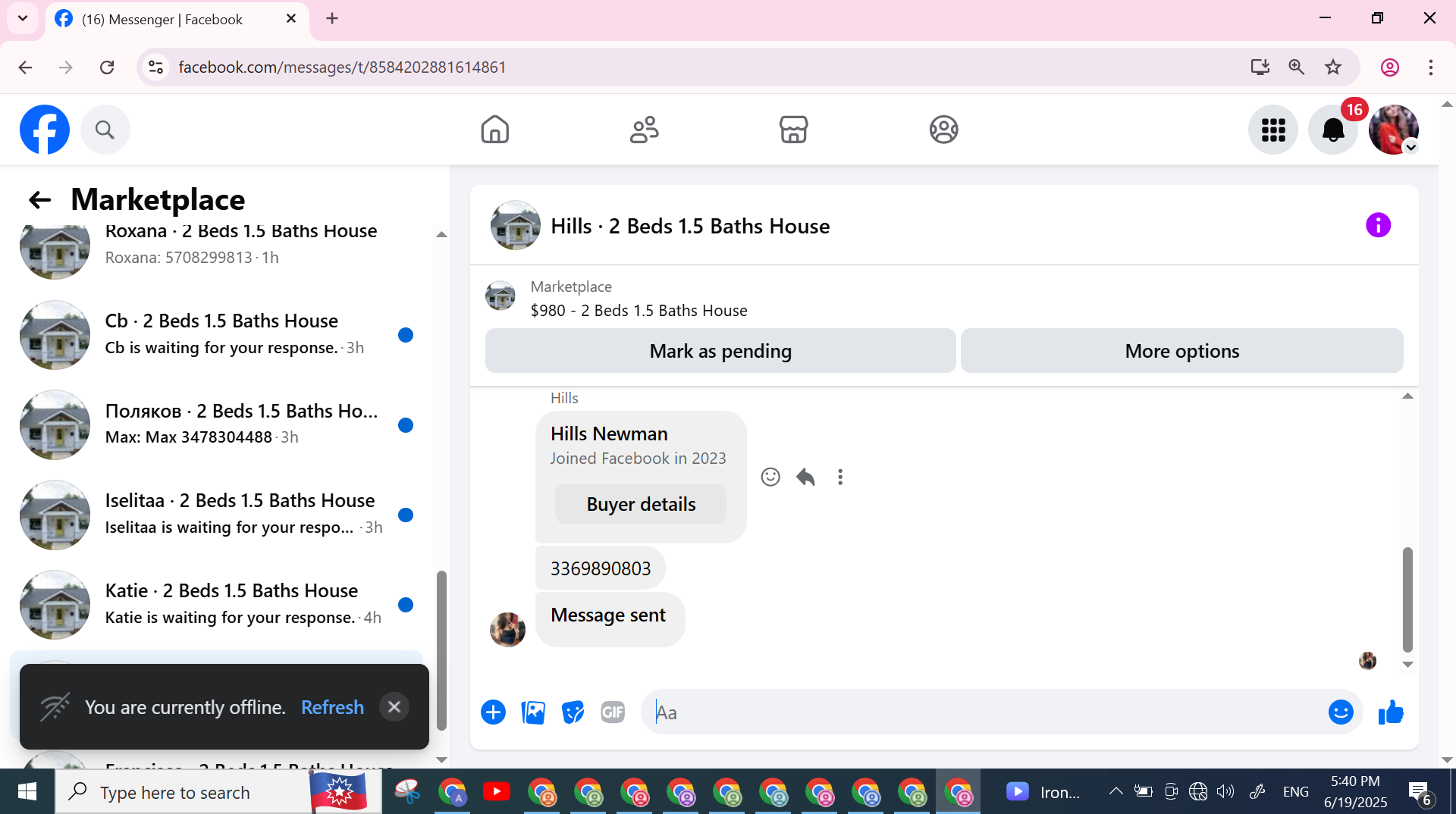
Task: Show hidden system tray icons
Action: coord(1116,792)
